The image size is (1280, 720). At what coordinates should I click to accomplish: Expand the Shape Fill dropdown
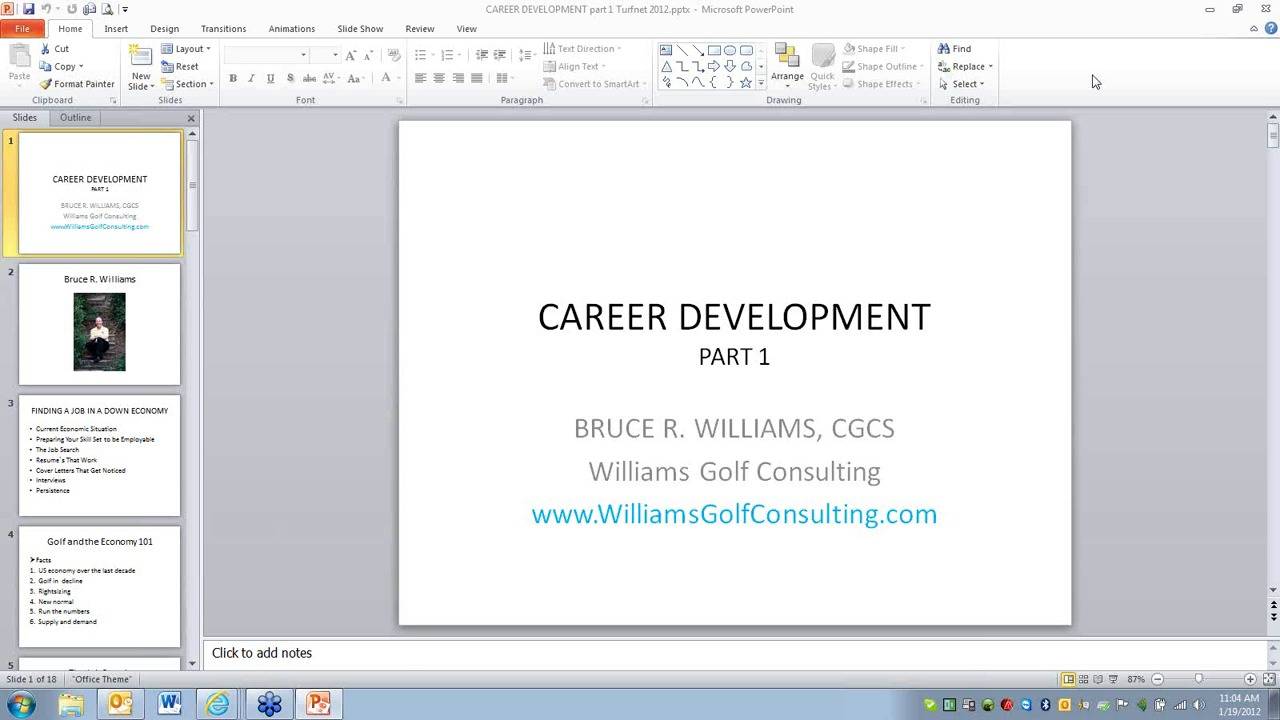pyautogui.click(x=902, y=48)
